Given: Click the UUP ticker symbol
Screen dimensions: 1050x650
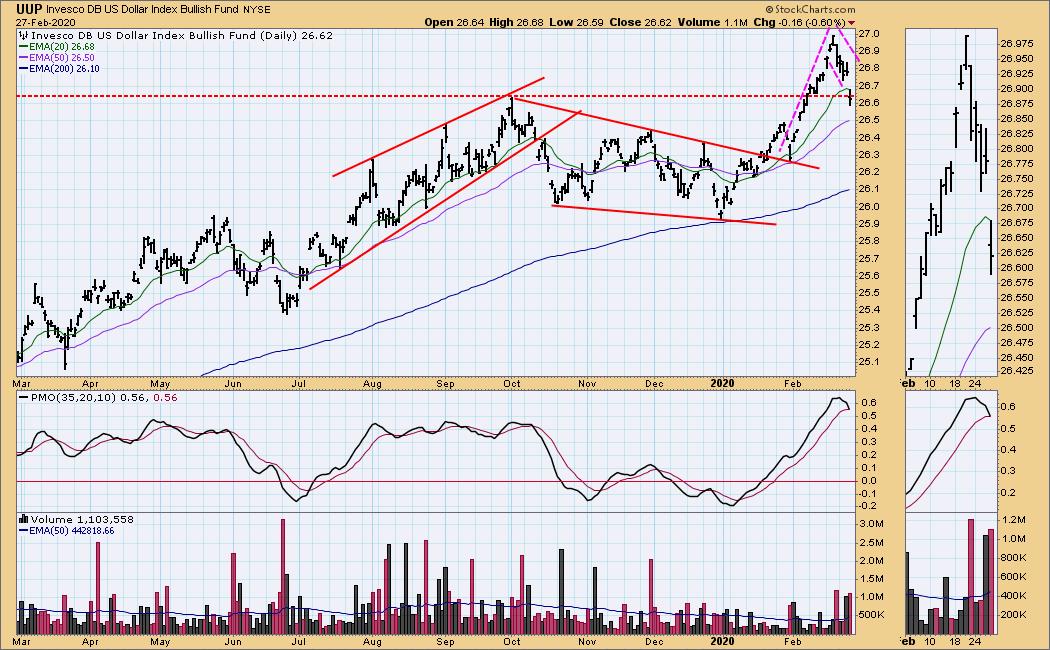Looking at the screenshot, I should [29, 9].
